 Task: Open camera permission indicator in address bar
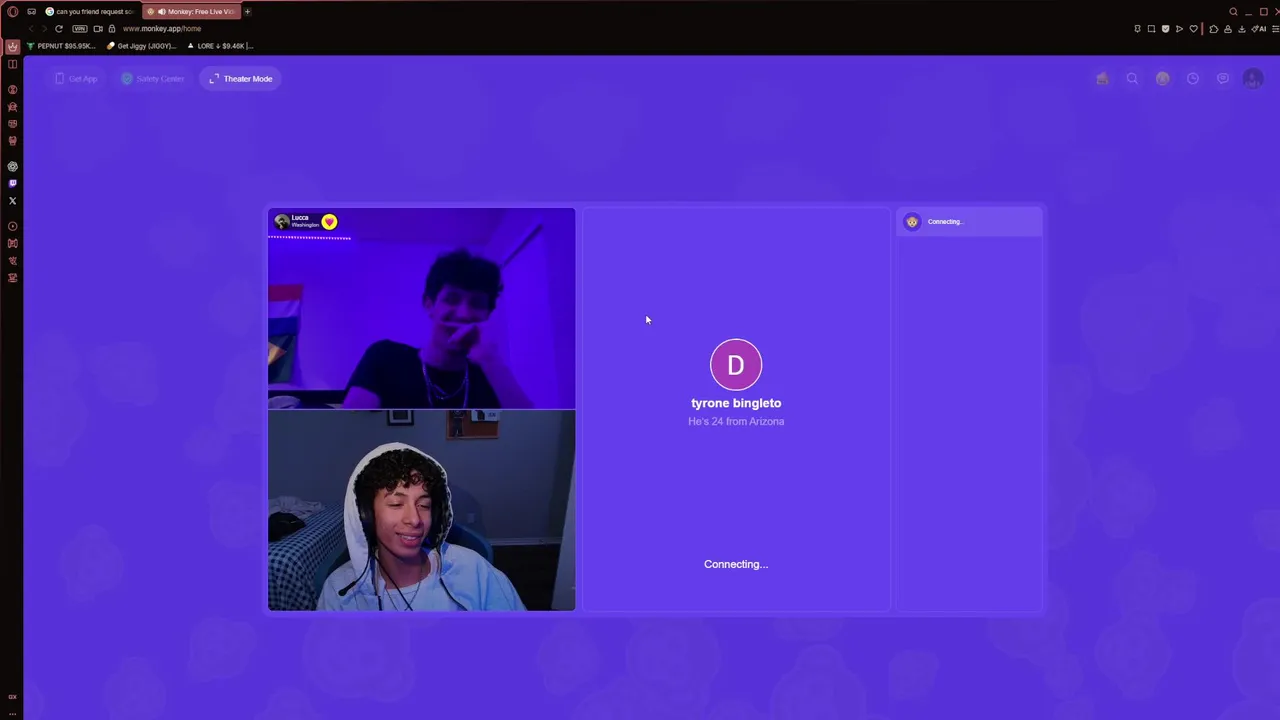click(x=98, y=29)
